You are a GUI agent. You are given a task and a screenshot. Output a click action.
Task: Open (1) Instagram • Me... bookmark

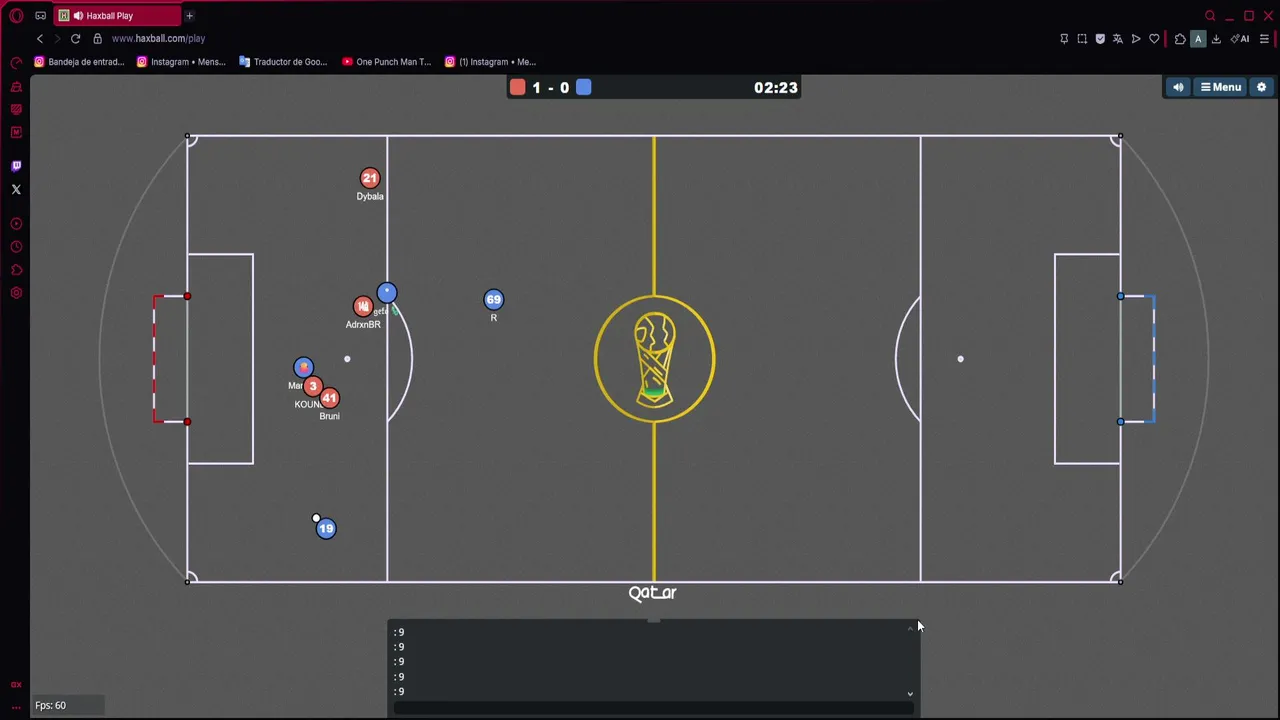[490, 62]
